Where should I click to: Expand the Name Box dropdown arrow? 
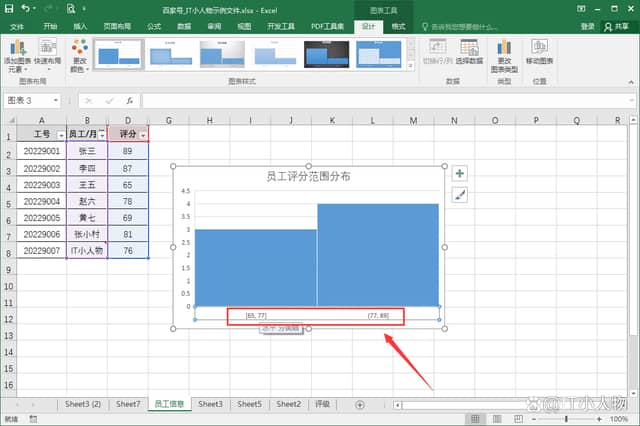55,101
